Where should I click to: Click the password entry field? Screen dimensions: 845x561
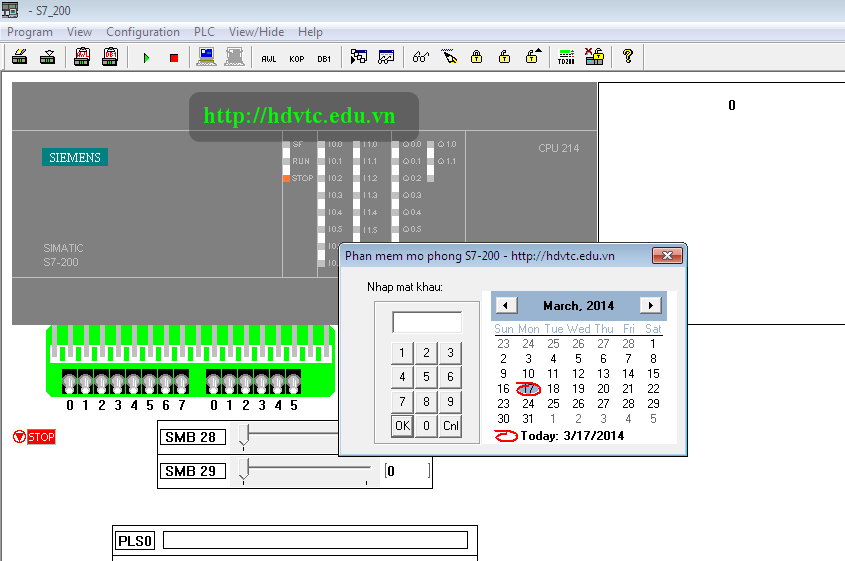pos(427,322)
